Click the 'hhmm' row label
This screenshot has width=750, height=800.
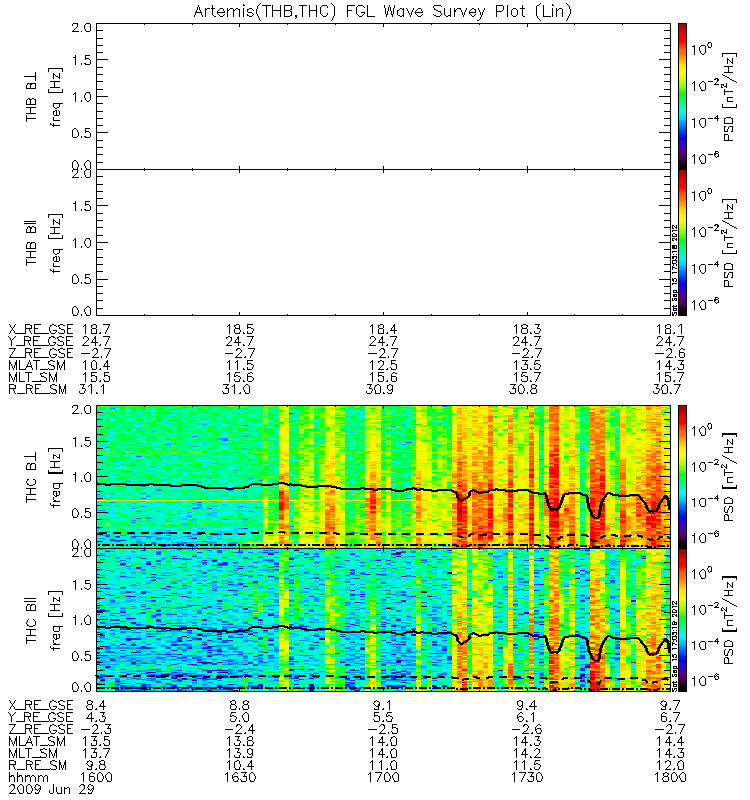29,778
